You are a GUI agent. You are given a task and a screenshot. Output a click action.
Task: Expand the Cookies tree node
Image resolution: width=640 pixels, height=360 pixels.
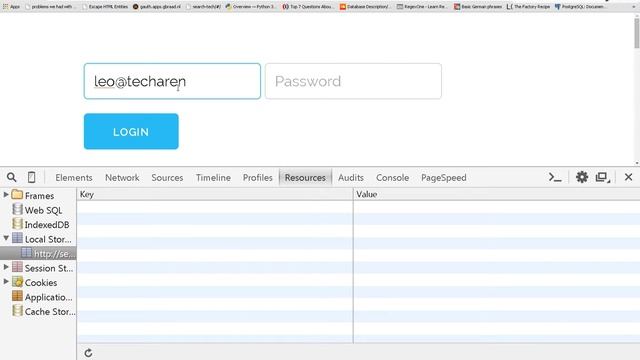point(6,282)
